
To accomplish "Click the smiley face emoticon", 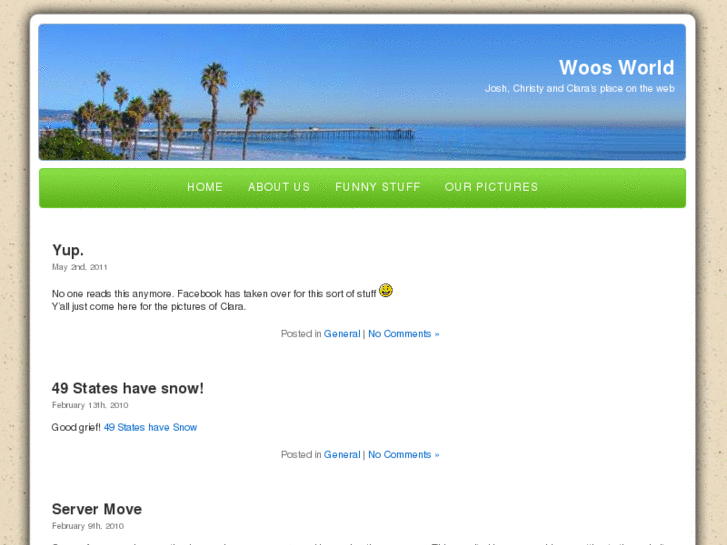I will pos(386,290).
